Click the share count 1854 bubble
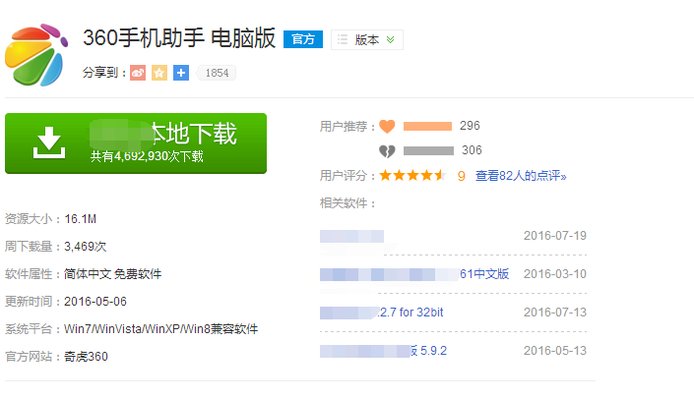The image size is (694, 399). [x=216, y=73]
